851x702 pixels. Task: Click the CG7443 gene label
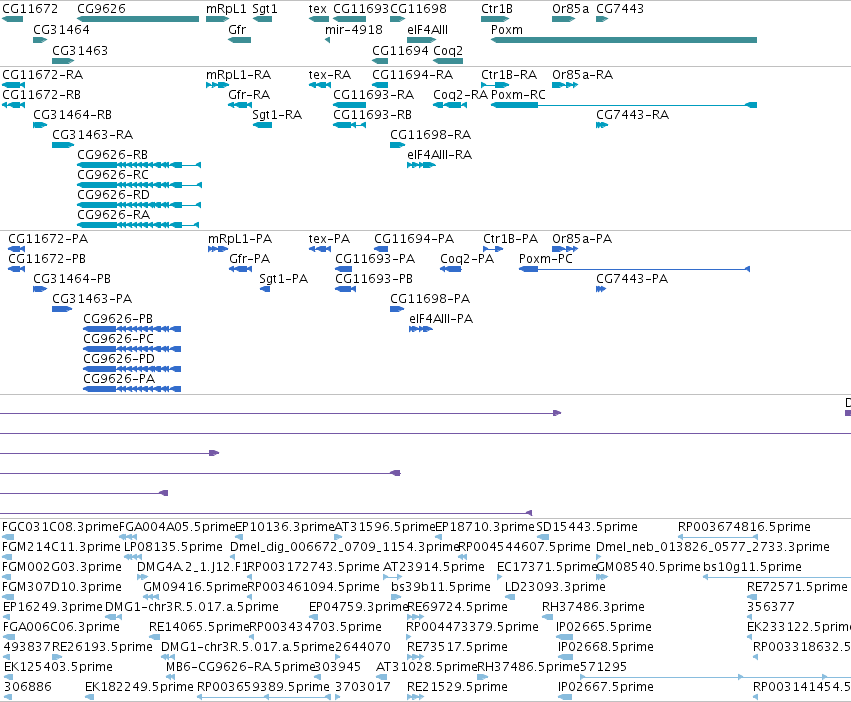[620, 9]
